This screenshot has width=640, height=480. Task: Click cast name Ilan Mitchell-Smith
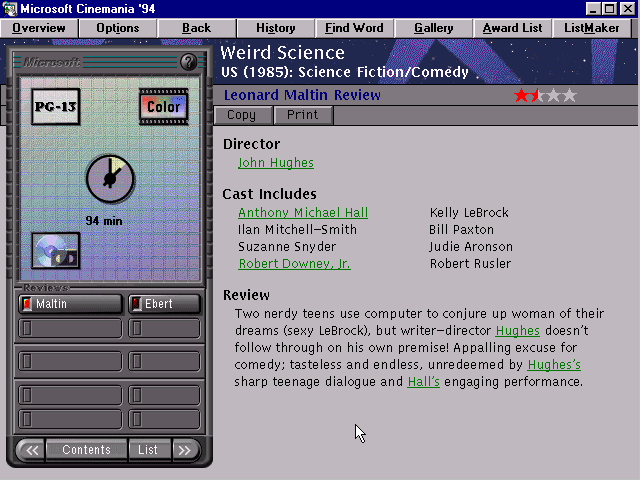[x=297, y=230]
